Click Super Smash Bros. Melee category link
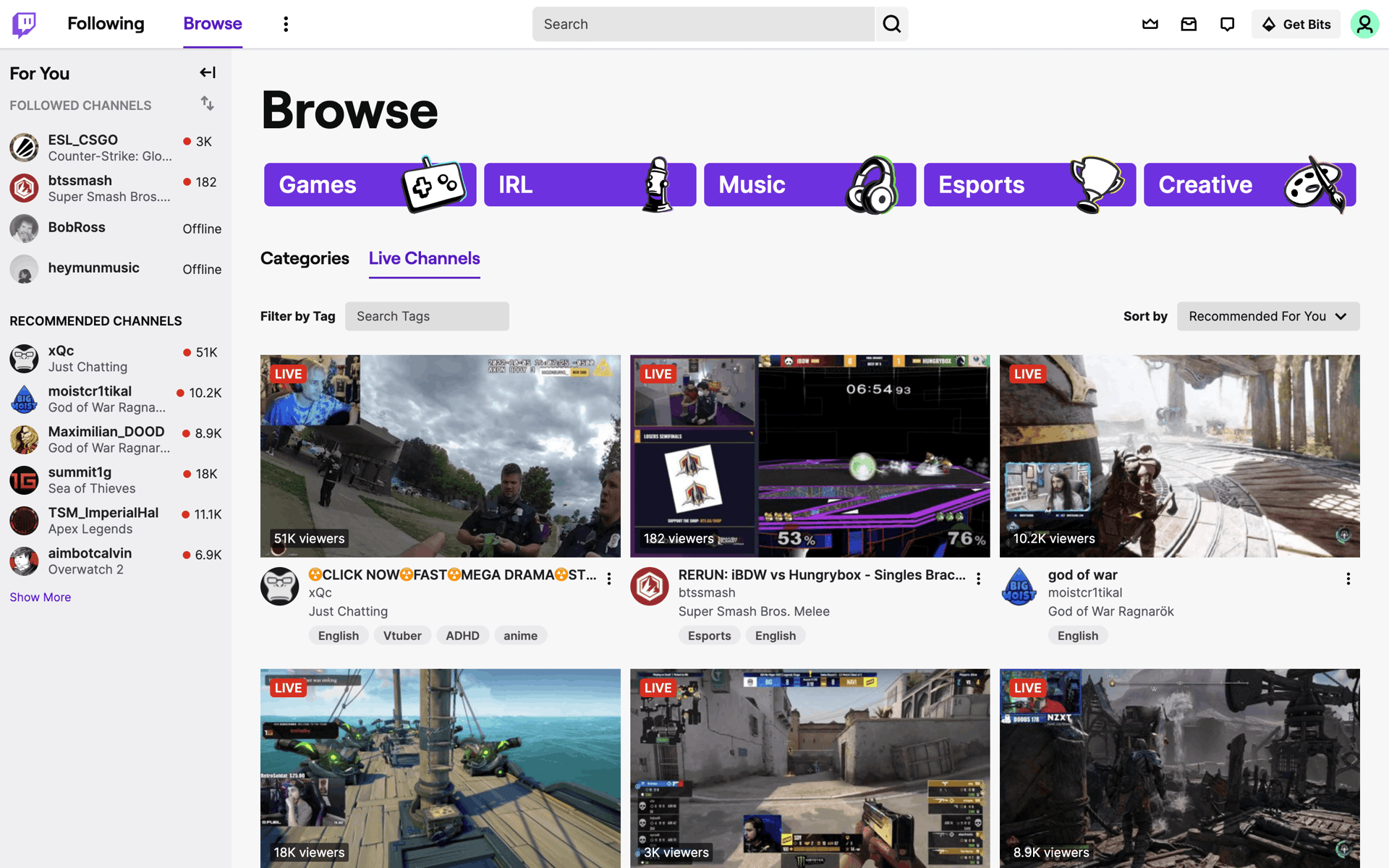The width and height of the screenshot is (1389, 868). point(754,611)
